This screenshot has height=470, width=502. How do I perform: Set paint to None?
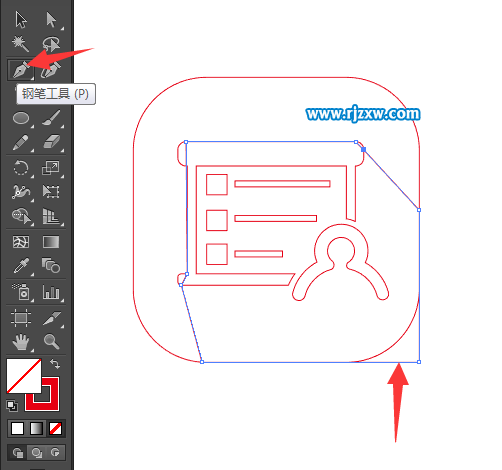pos(55,428)
